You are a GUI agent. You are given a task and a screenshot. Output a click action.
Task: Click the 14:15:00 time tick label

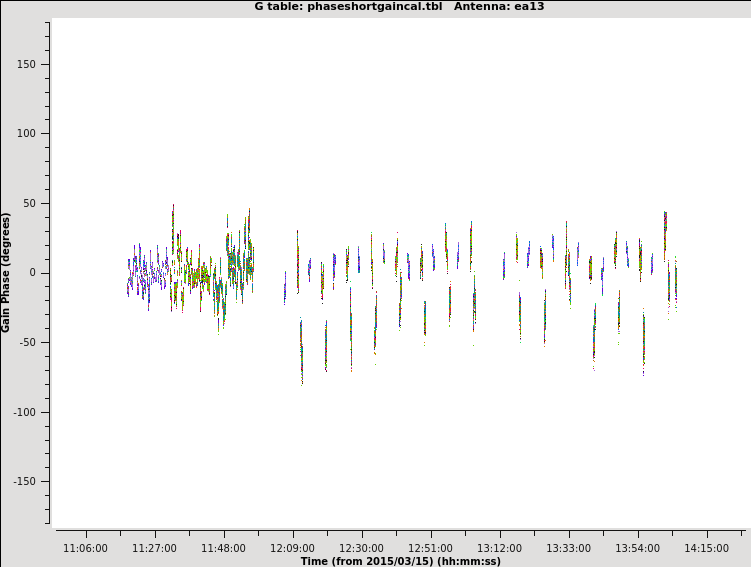point(706,548)
